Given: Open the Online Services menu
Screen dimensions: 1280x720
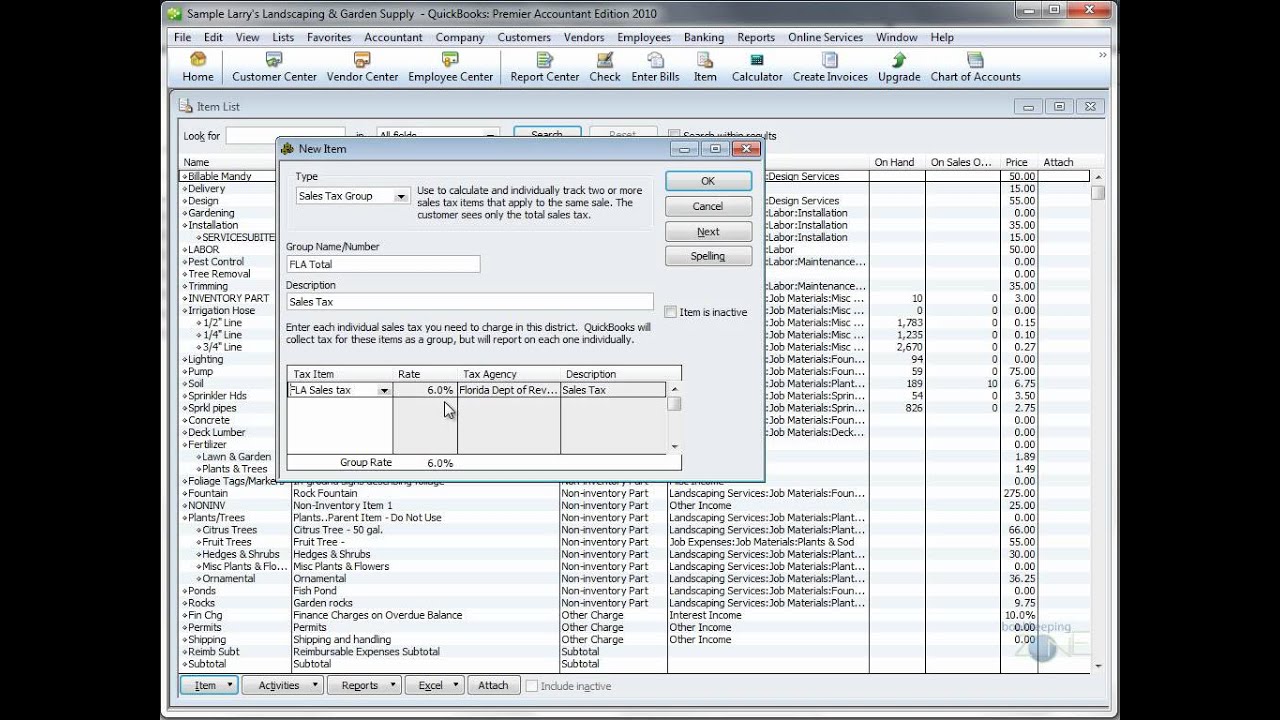Looking at the screenshot, I should tap(825, 37).
